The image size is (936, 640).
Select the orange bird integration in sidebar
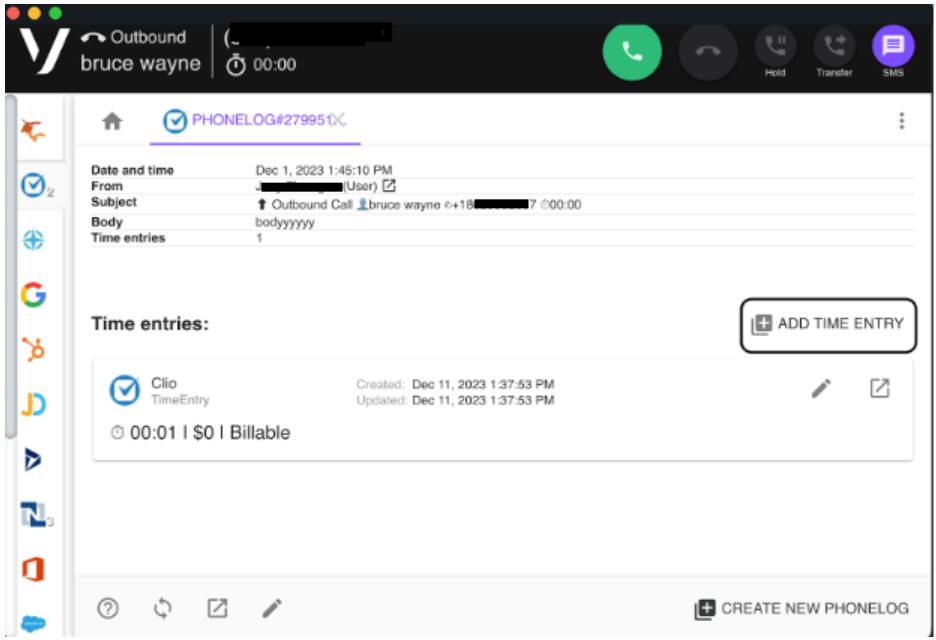click(33, 130)
